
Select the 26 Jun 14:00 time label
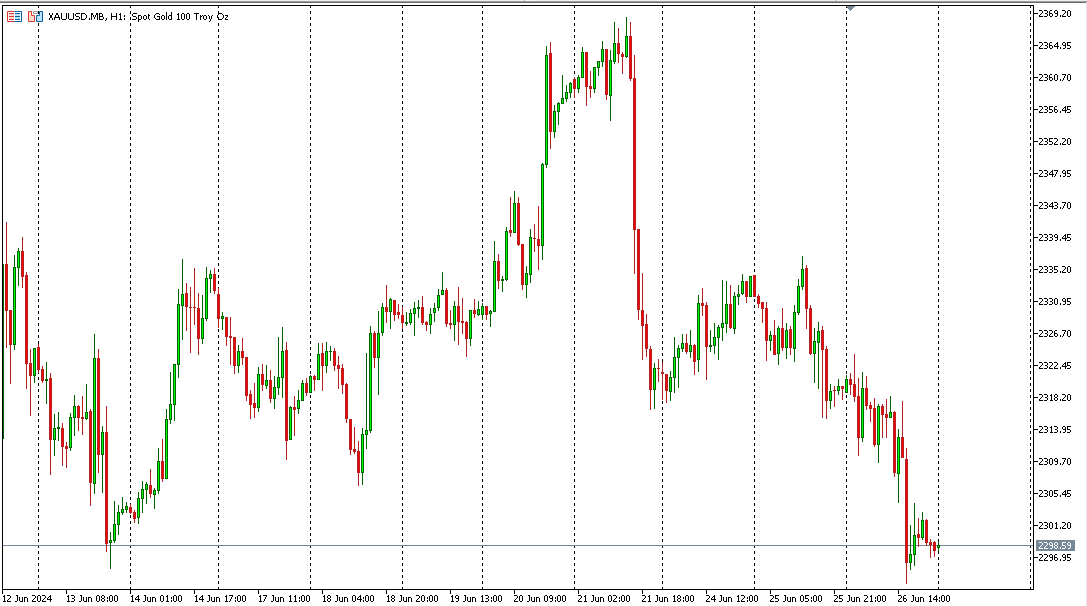[x=923, y=598]
